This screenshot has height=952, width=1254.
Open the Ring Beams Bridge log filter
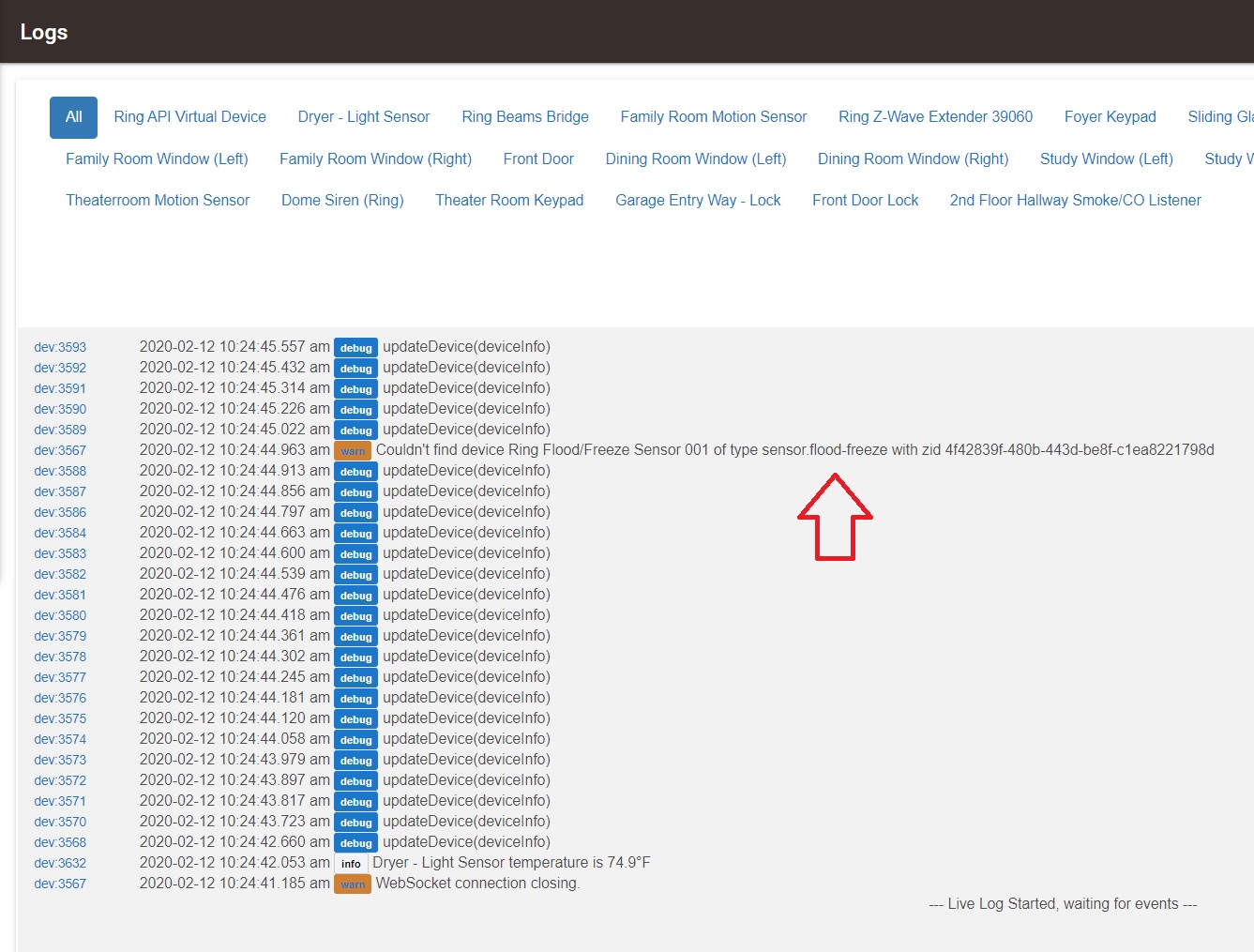coord(524,117)
